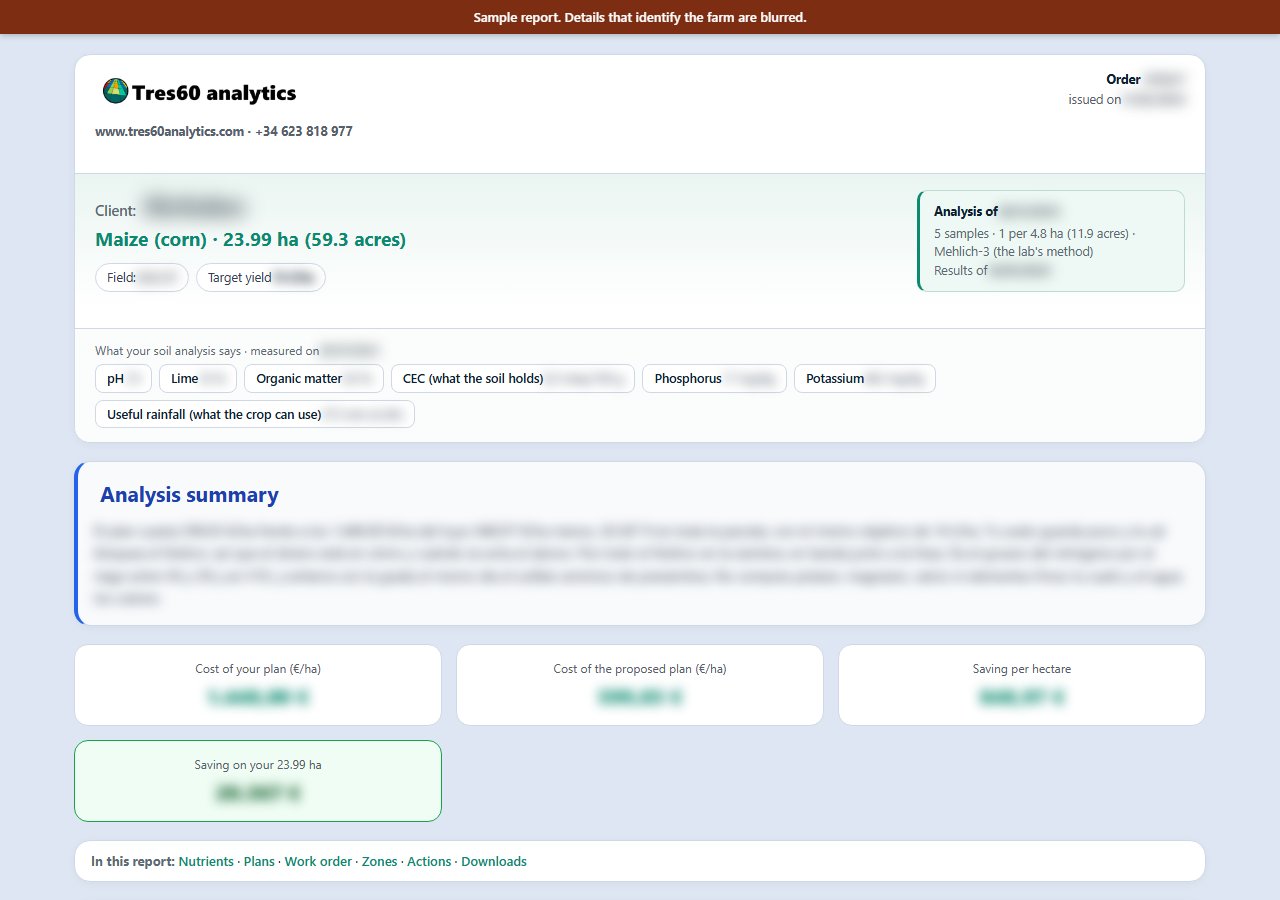Open the Downloads section link

[494, 861]
